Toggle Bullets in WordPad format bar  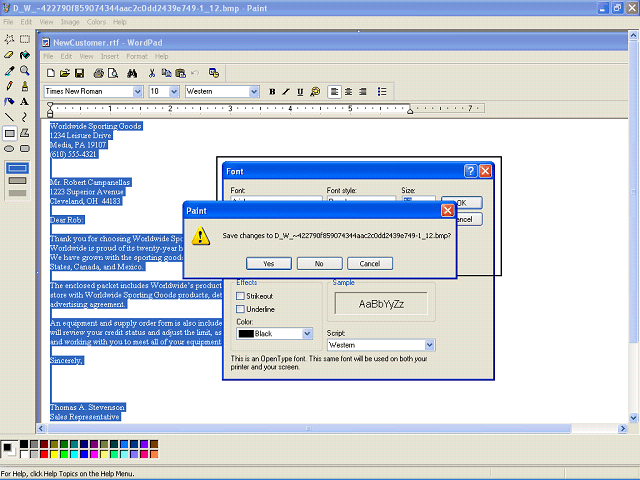382,92
